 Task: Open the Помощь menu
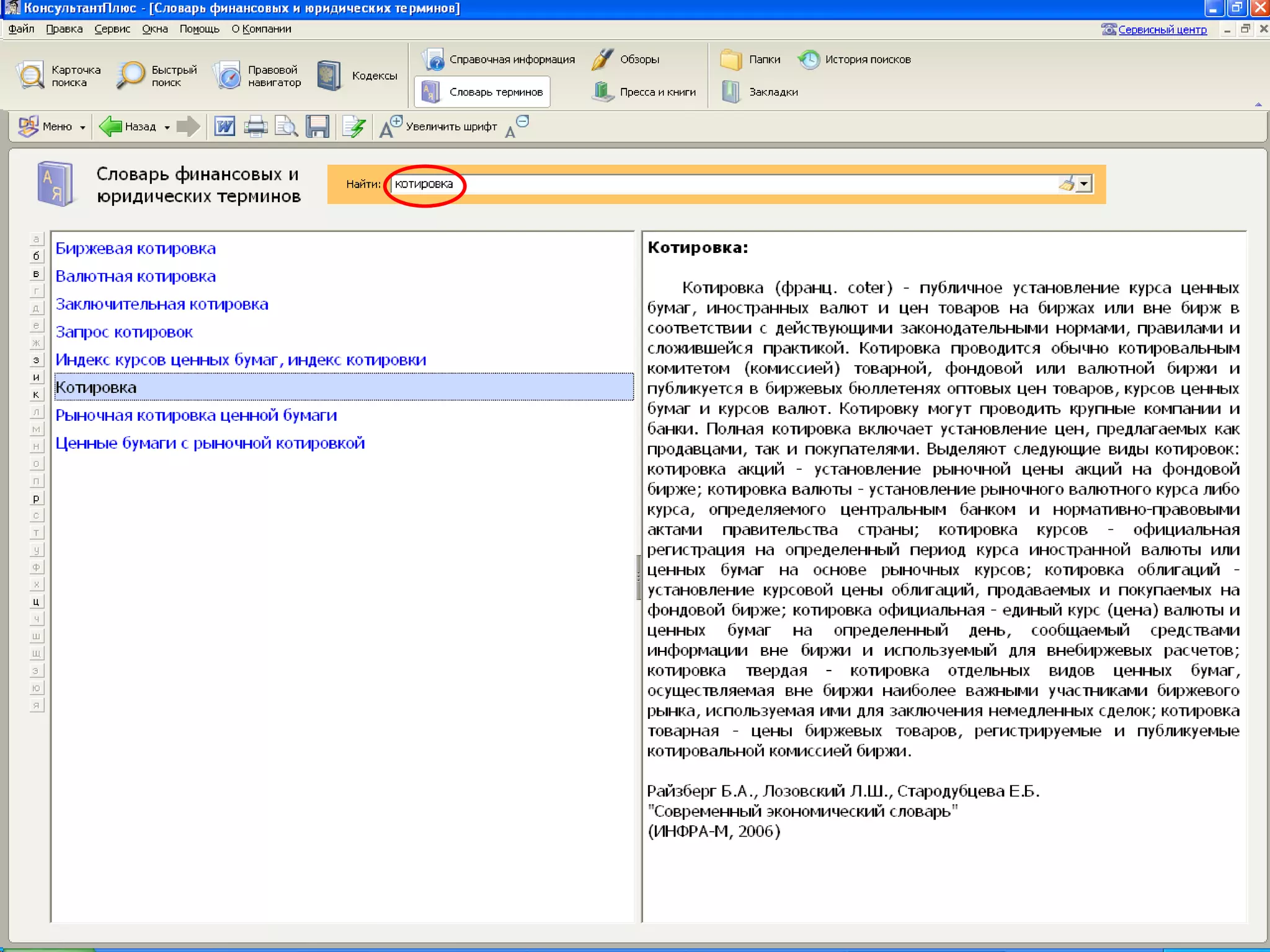[199, 29]
